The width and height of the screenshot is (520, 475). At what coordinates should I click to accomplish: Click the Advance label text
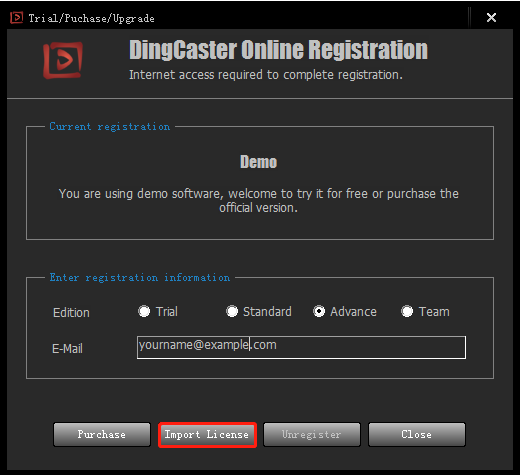[x=353, y=312]
